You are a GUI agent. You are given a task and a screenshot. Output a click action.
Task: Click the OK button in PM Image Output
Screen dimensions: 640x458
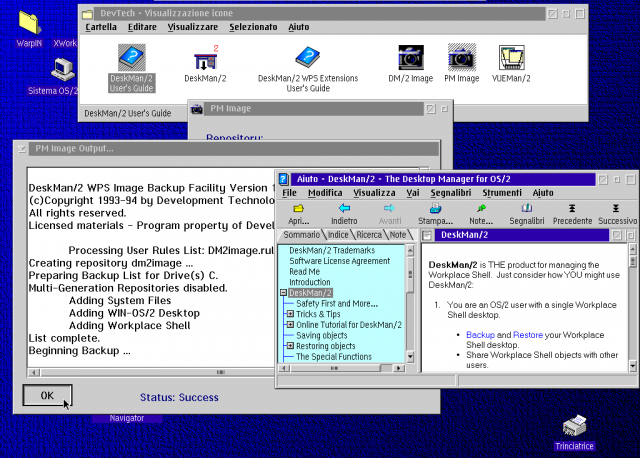pos(47,395)
